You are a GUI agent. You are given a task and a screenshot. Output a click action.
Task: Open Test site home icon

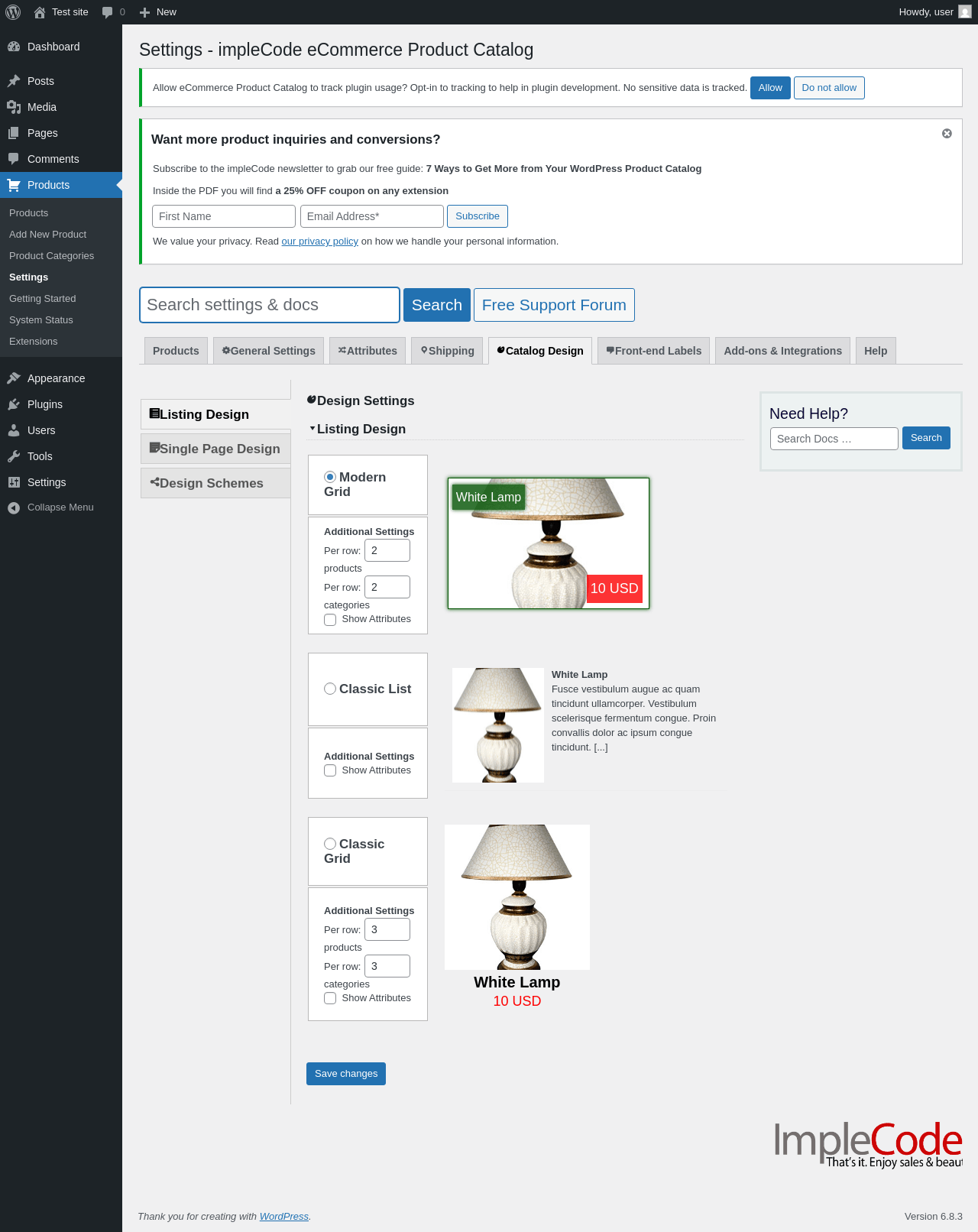click(x=40, y=12)
